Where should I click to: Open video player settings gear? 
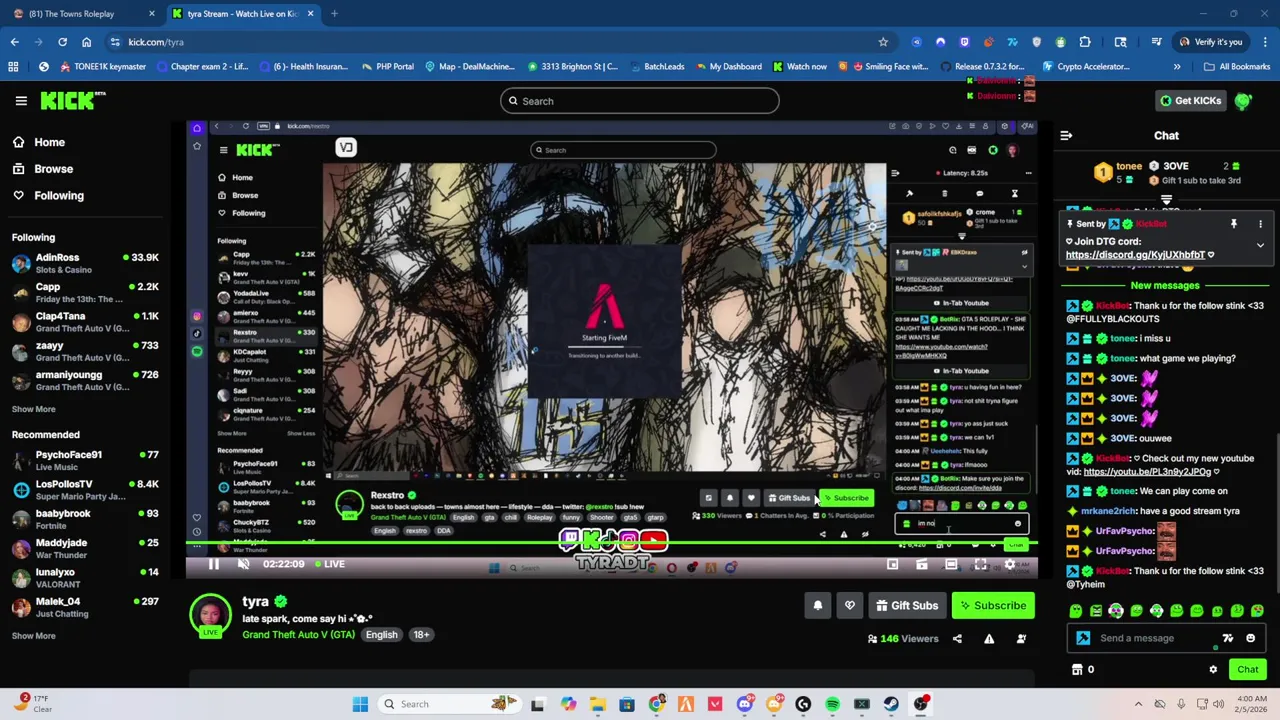[x=1009, y=565]
